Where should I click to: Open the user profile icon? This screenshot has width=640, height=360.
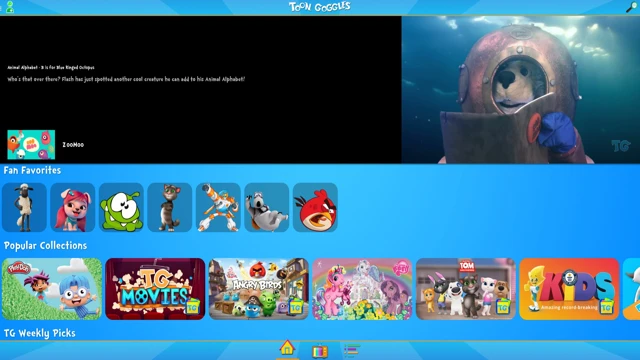[x=10, y=7]
